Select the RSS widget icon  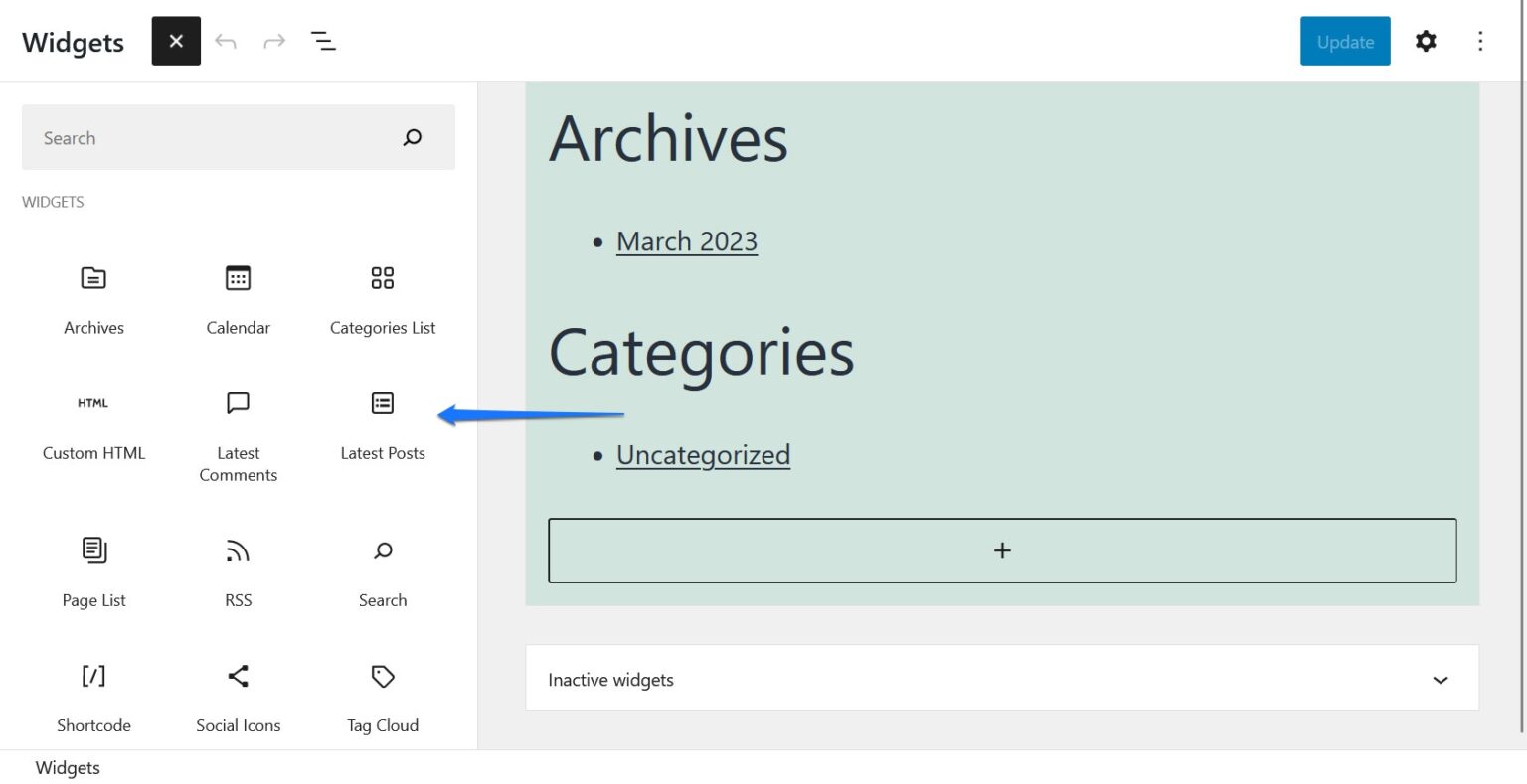[238, 571]
